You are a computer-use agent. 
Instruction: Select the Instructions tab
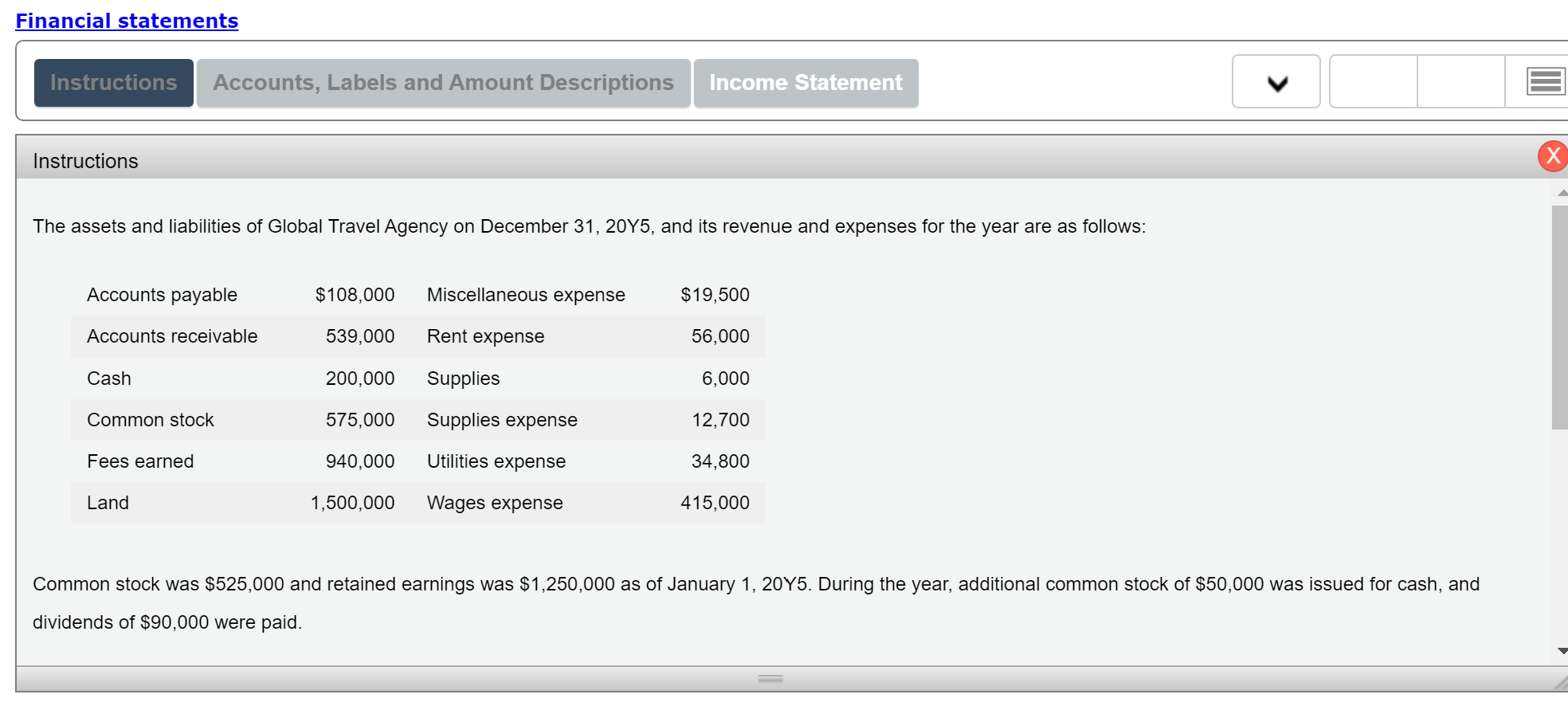coord(112,82)
